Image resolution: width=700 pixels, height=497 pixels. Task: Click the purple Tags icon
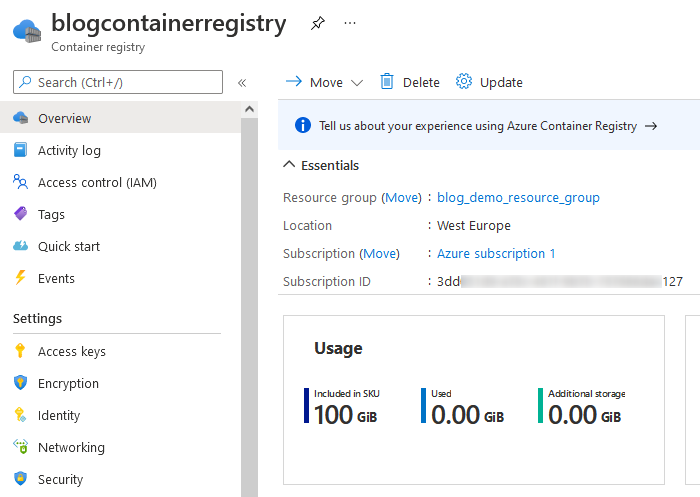[x=21, y=213]
